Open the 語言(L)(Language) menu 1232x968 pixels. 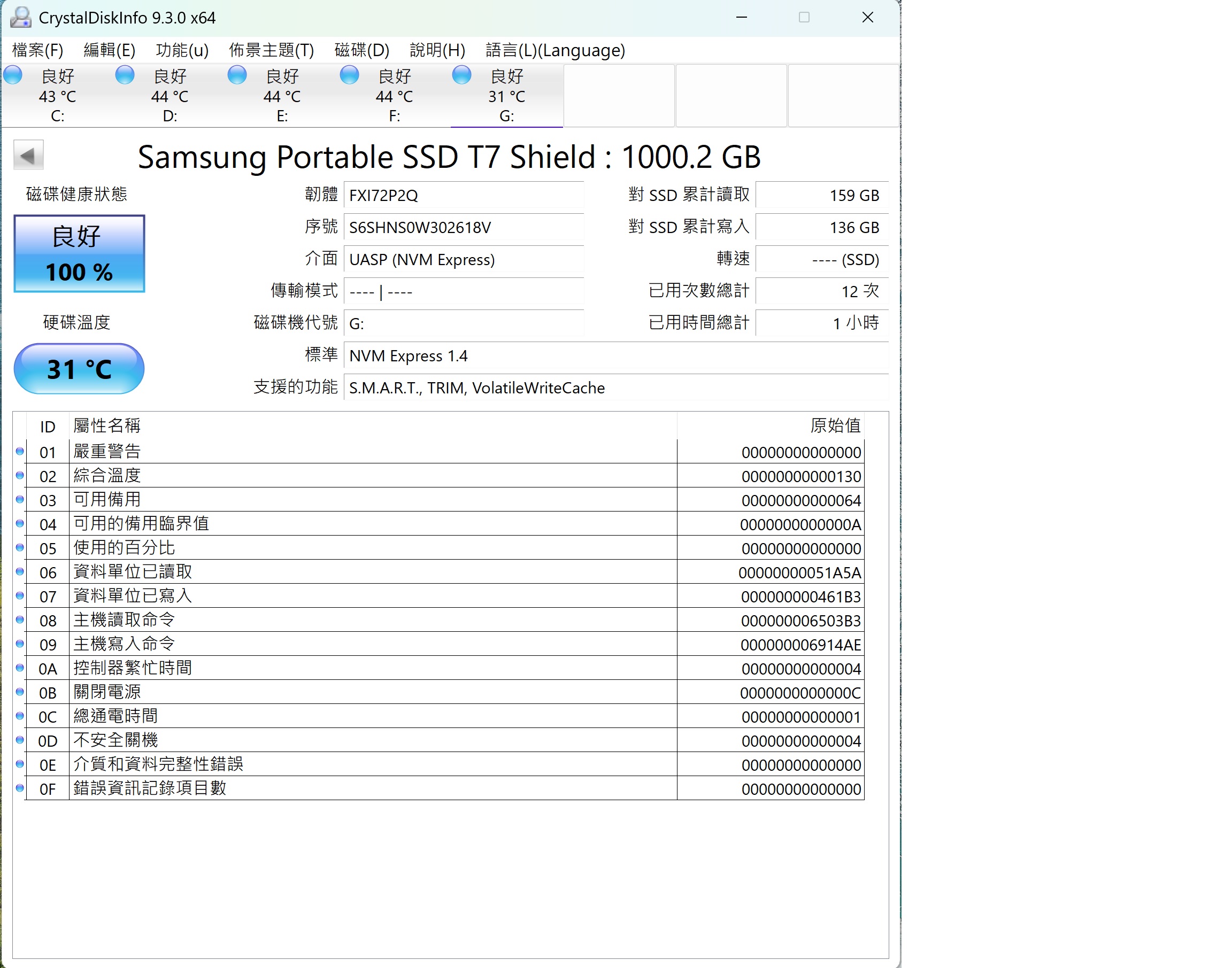click(x=555, y=50)
